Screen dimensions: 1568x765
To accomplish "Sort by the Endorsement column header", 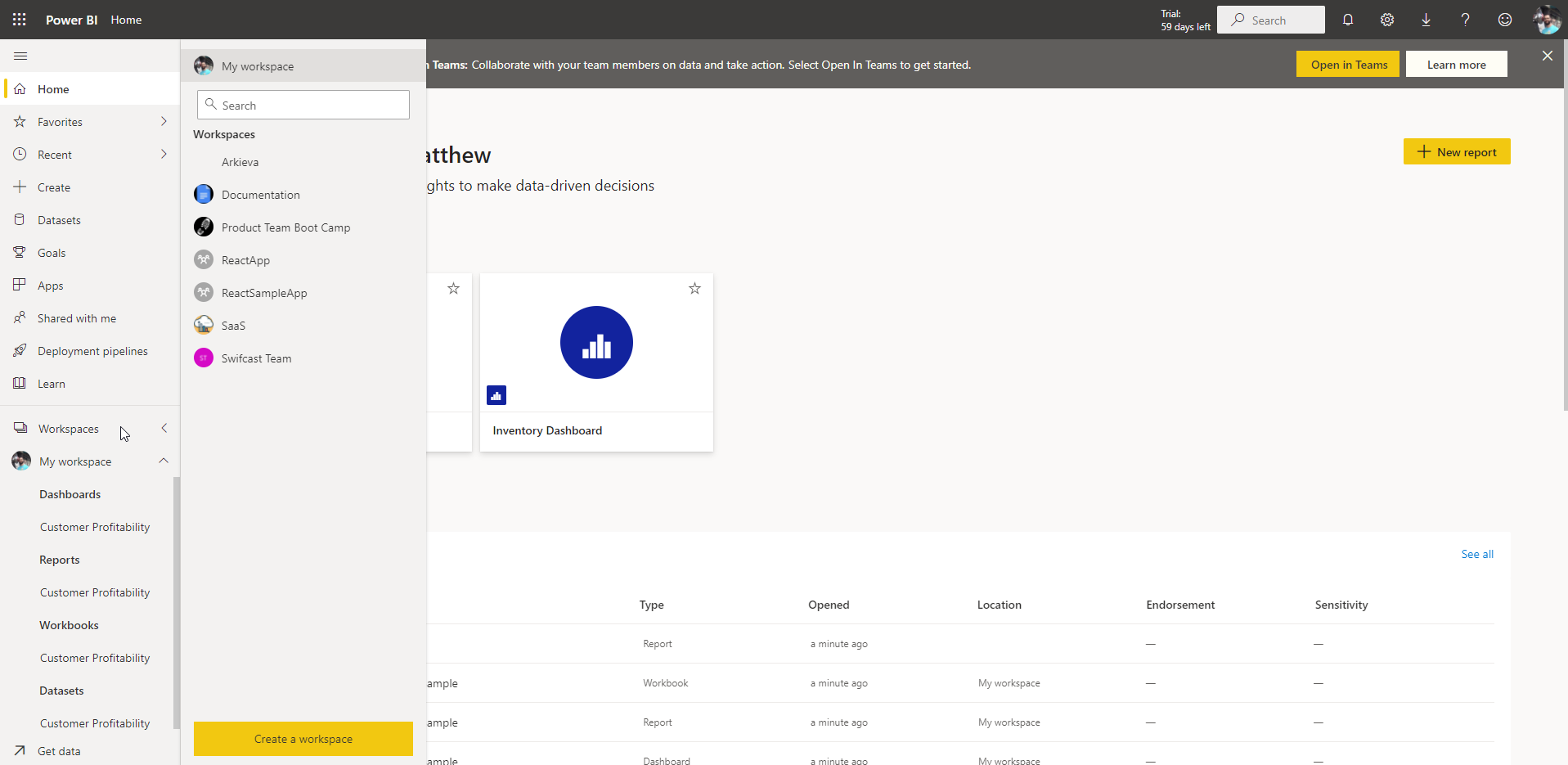I will coord(1180,605).
